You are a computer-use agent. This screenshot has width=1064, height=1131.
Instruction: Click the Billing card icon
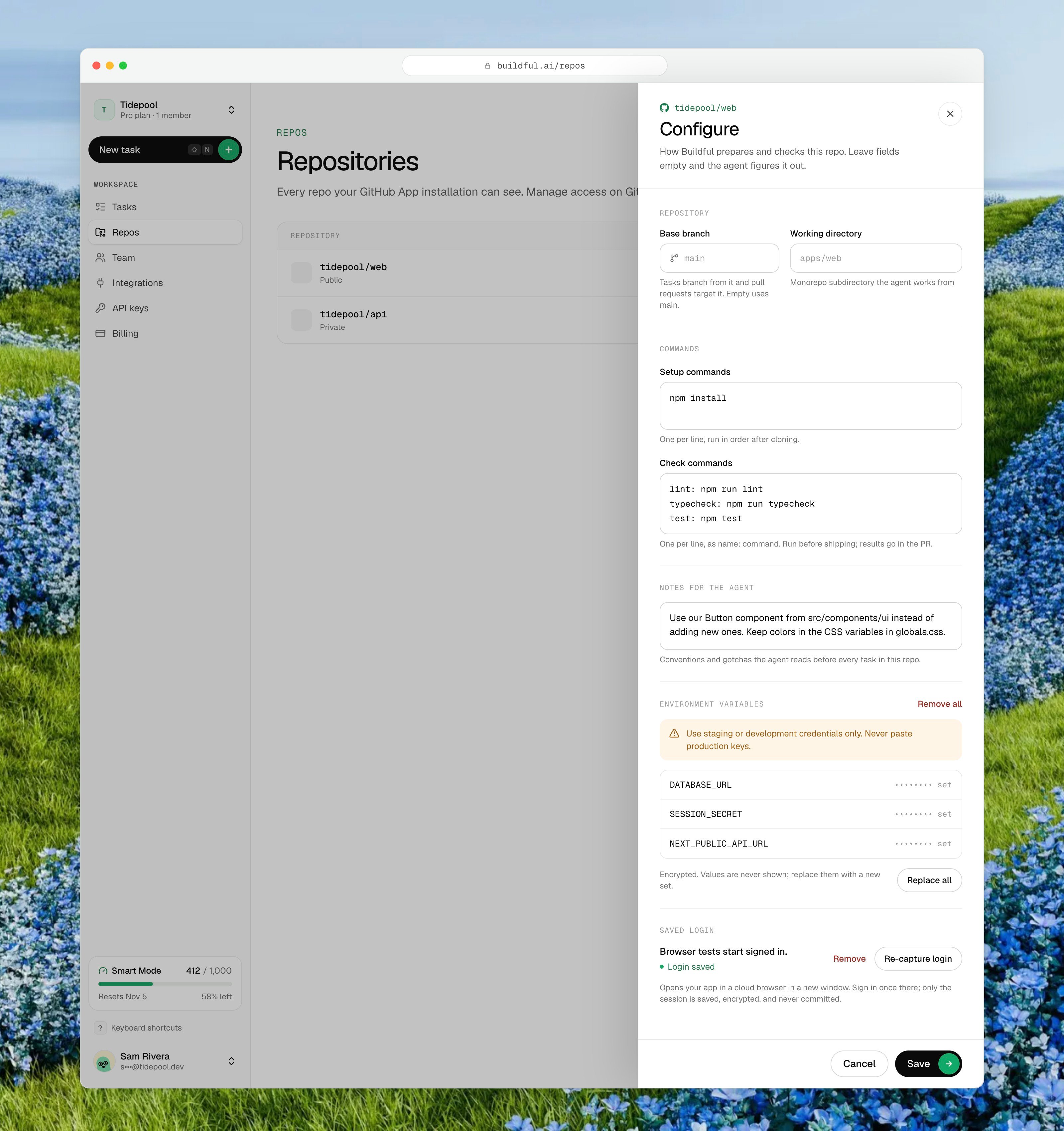(x=101, y=333)
